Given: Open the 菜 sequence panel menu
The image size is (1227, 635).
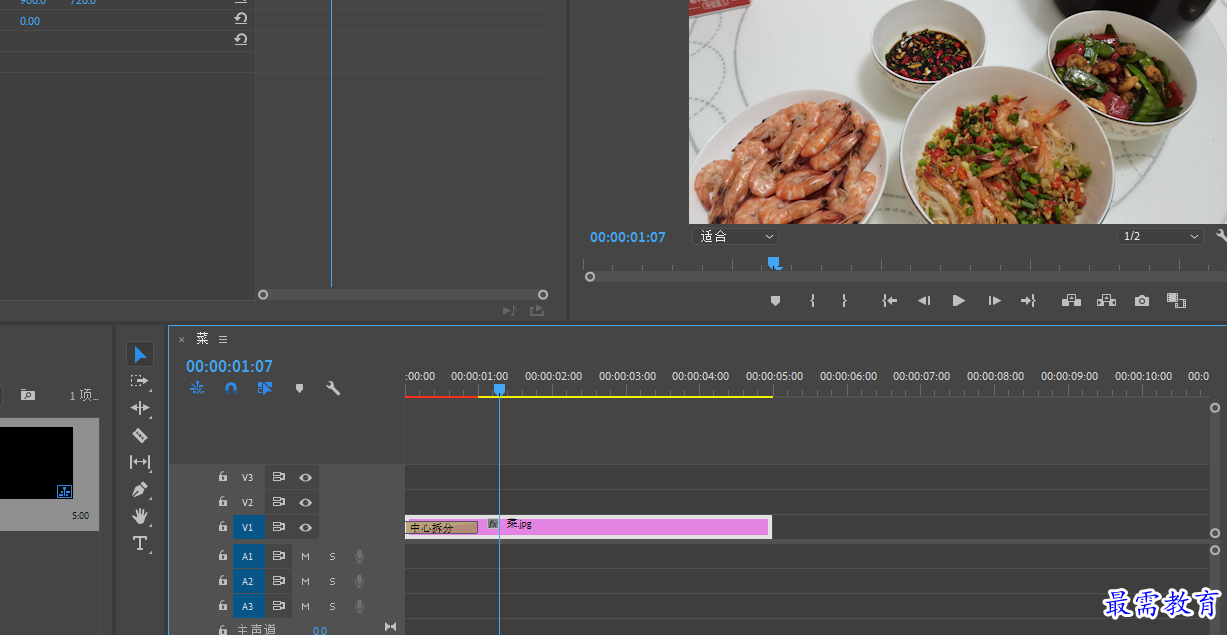Looking at the screenshot, I should coord(223,339).
